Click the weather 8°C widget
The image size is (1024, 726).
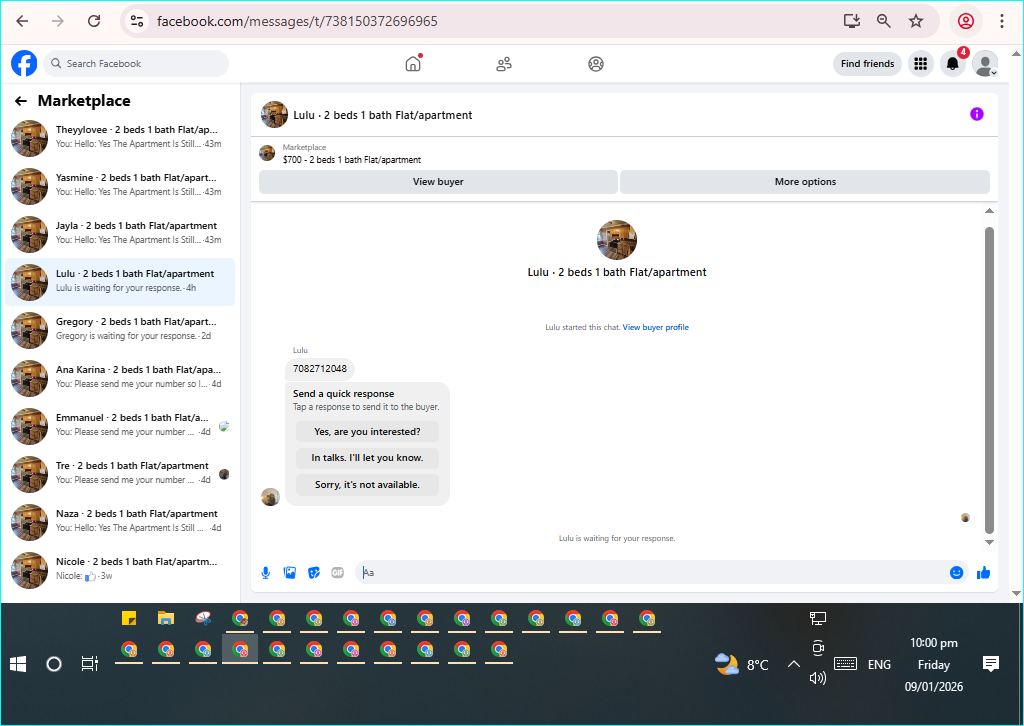point(742,664)
